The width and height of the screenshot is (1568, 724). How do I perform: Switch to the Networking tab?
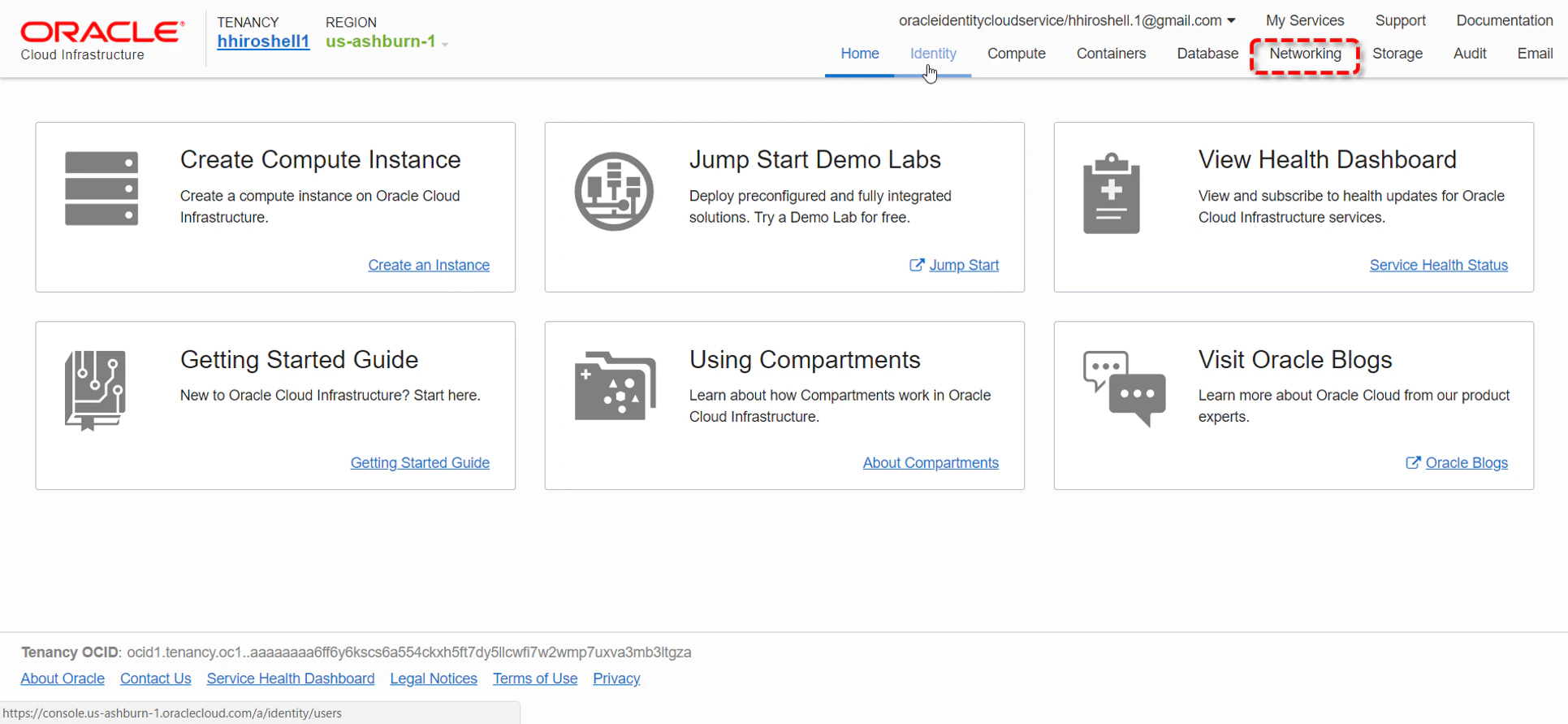(1306, 54)
